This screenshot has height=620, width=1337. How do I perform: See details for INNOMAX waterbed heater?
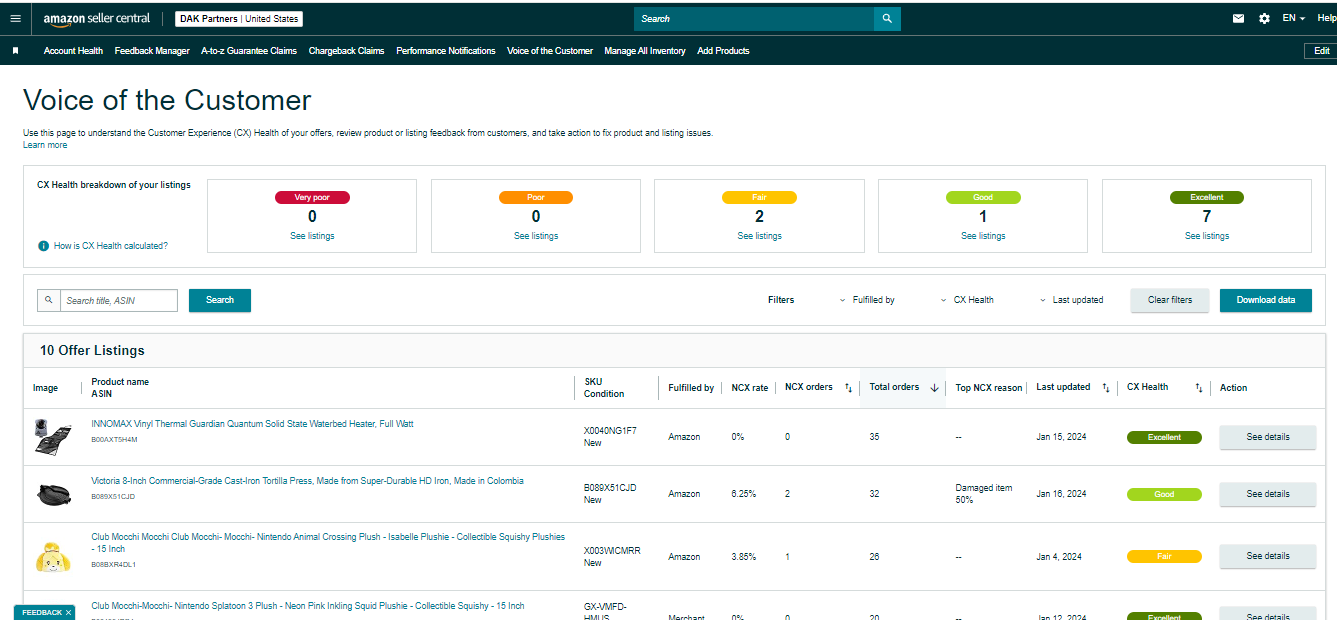pos(1268,437)
